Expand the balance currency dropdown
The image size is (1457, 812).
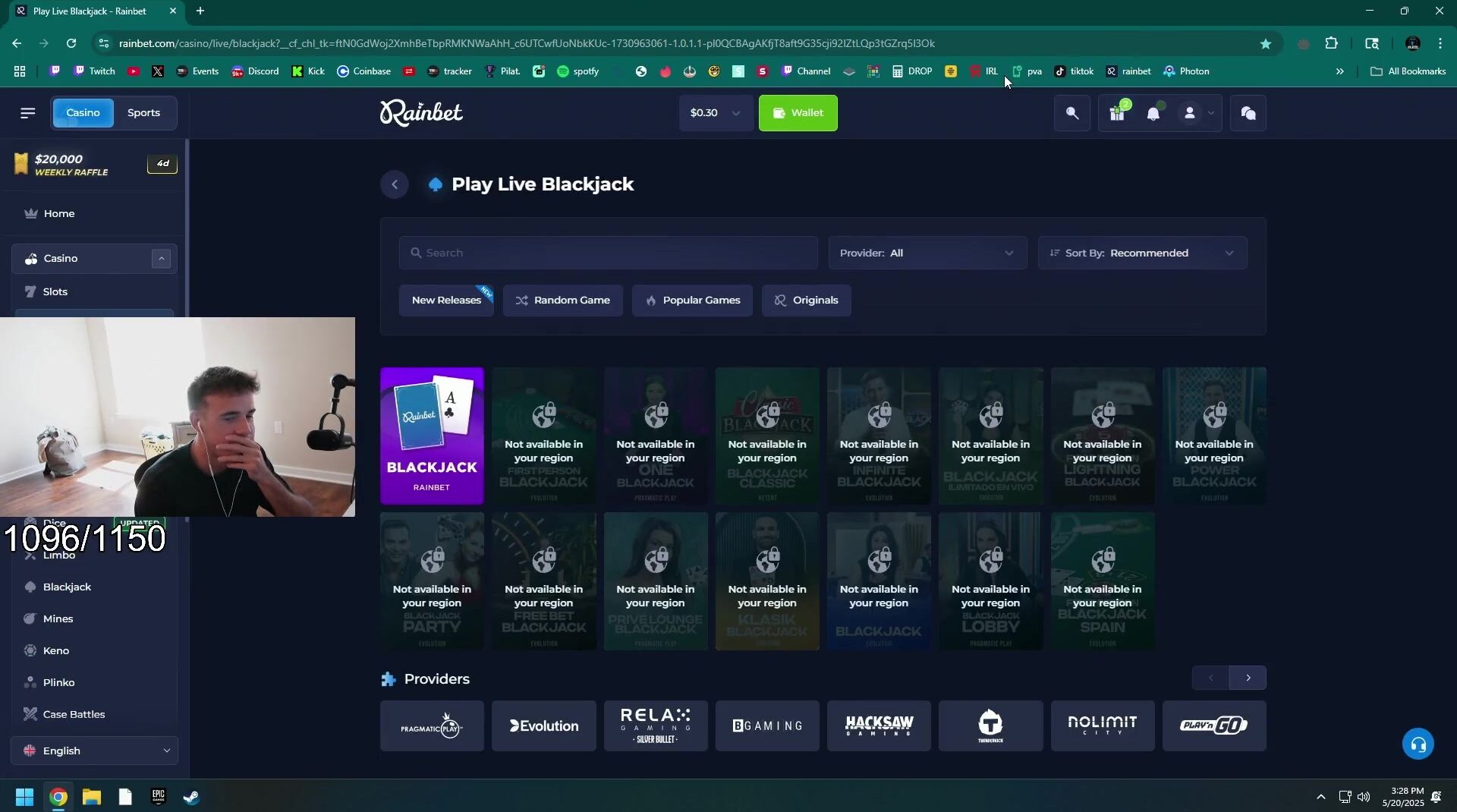(716, 113)
